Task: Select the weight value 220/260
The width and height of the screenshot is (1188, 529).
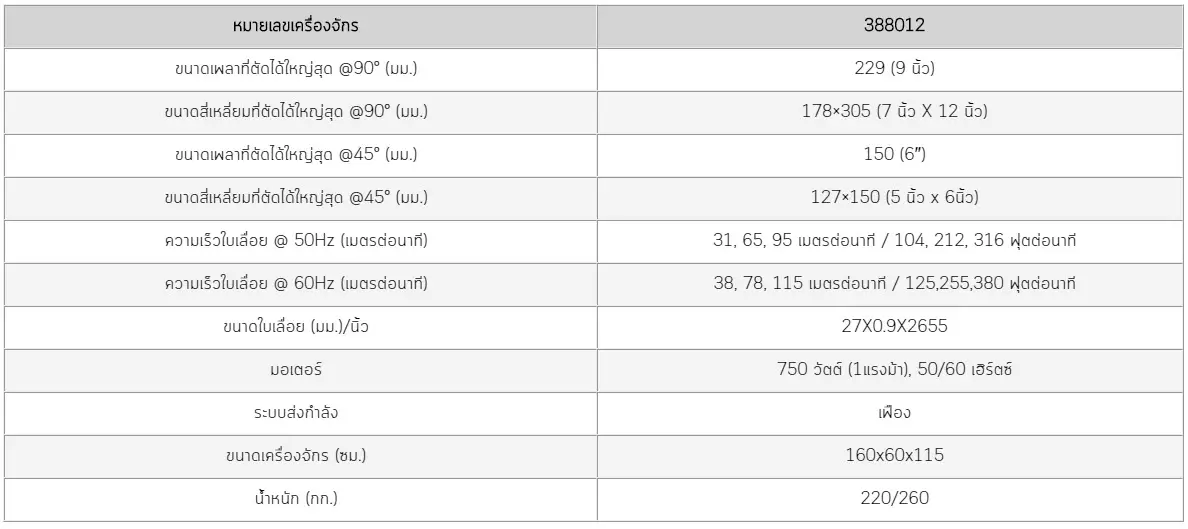Action: click(x=894, y=499)
